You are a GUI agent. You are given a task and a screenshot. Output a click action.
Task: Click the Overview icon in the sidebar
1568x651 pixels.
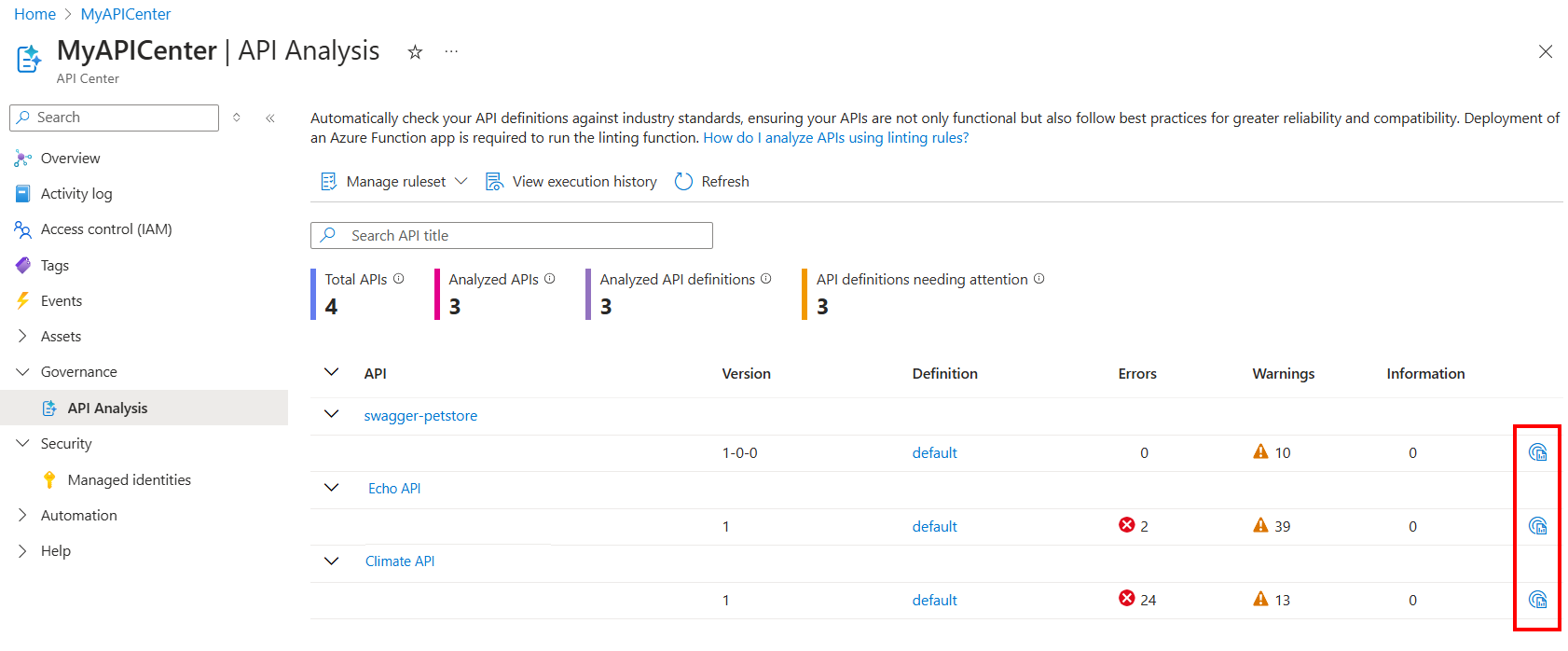(x=23, y=159)
